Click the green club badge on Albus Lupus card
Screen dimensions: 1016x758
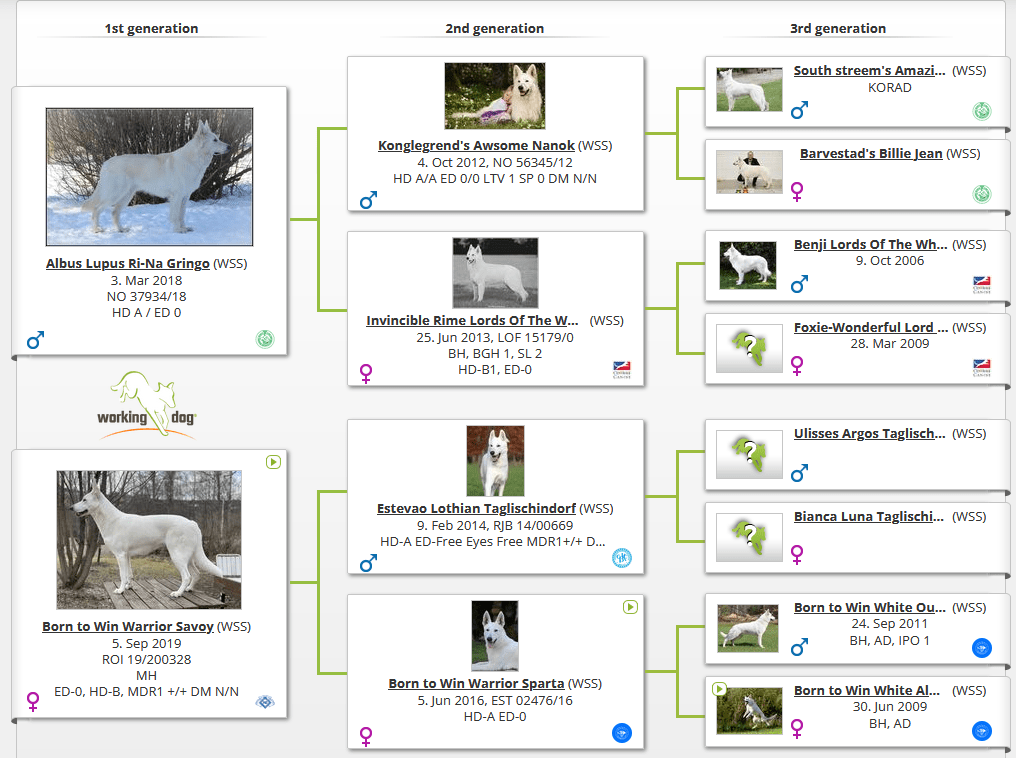(x=264, y=339)
